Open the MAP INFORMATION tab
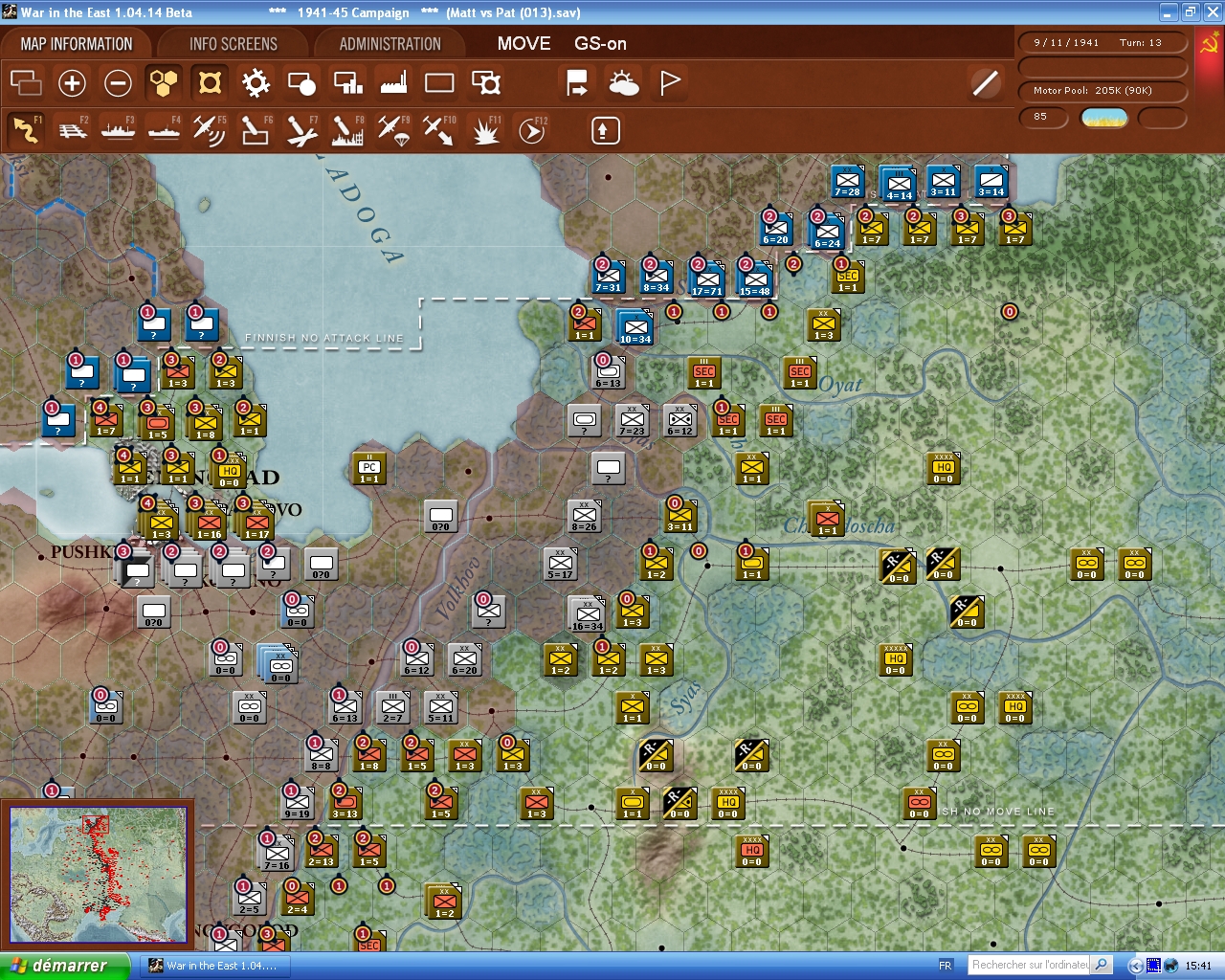 coord(77,44)
